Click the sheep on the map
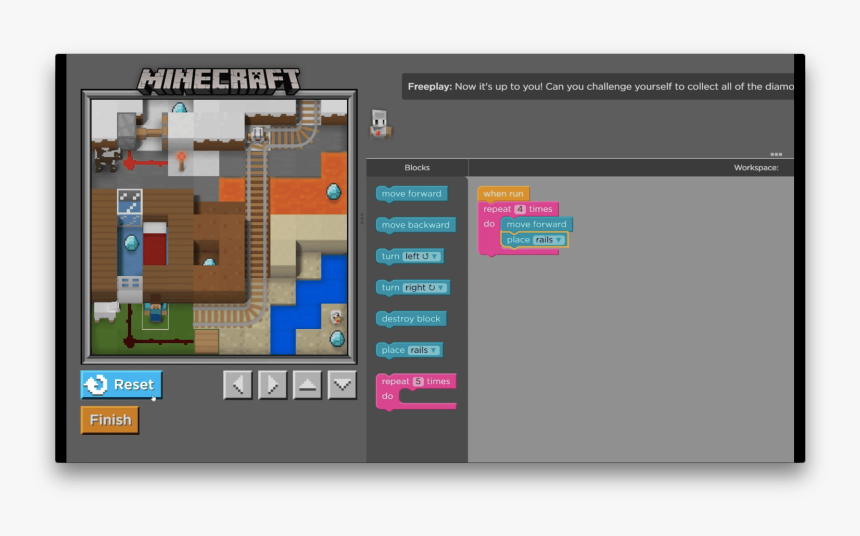 click(106, 312)
